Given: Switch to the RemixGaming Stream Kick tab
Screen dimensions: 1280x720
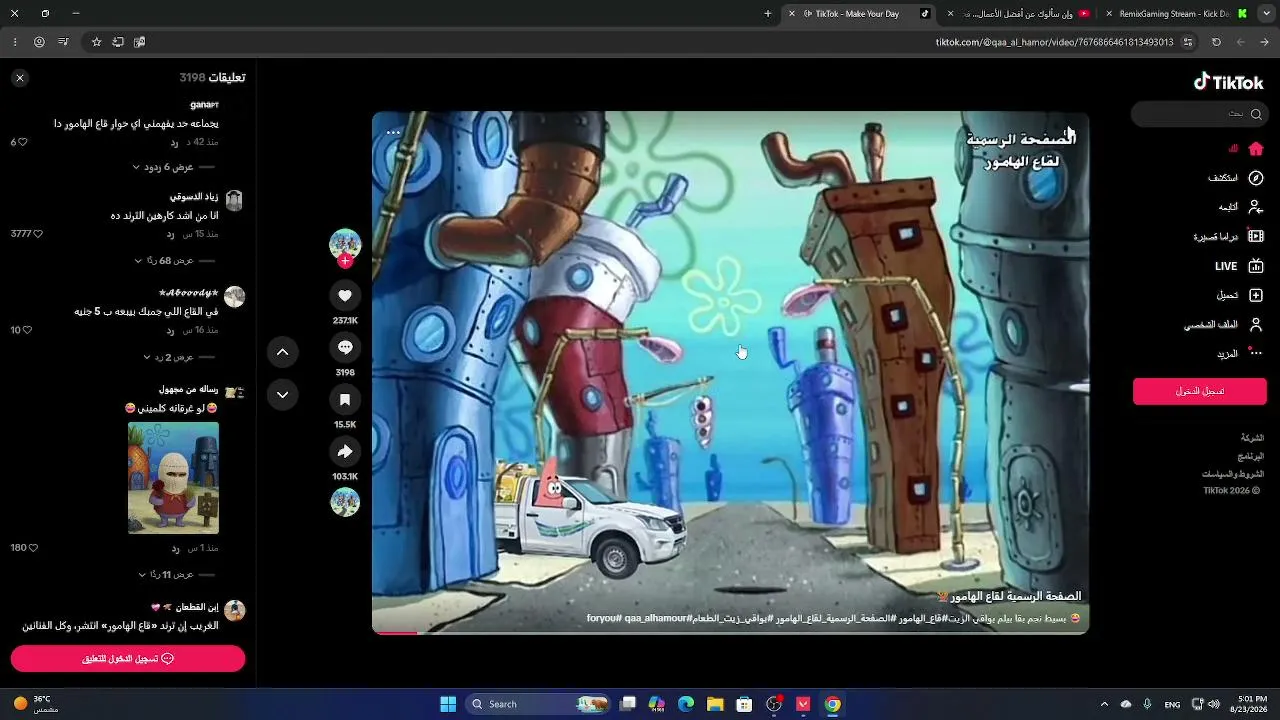Looking at the screenshot, I should coord(1174,14).
